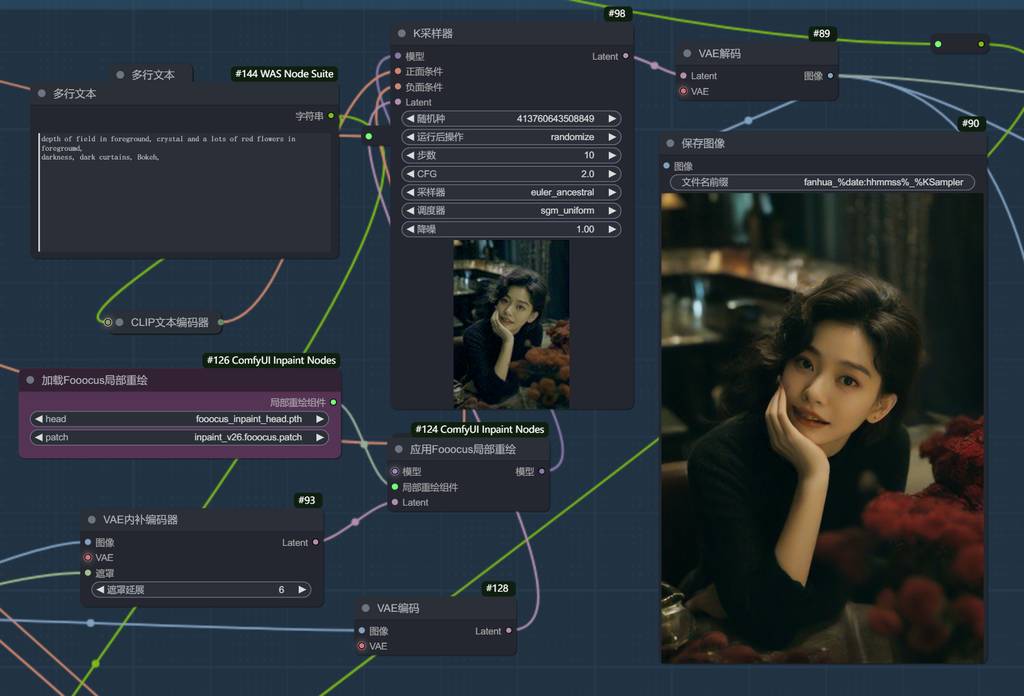Collapse the K采样器 node via its title dot
This screenshot has height=696, width=1024.
pyautogui.click(x=401, y=34)
